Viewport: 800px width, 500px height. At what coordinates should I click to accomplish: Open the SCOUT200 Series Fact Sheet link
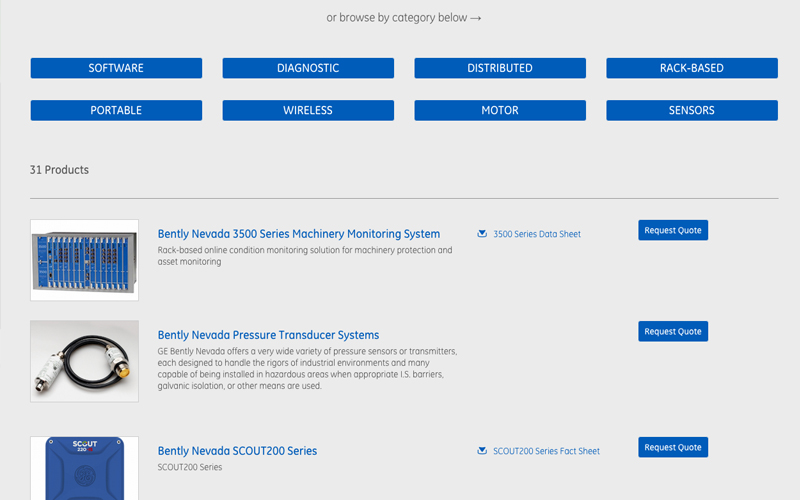coord(546,451)
